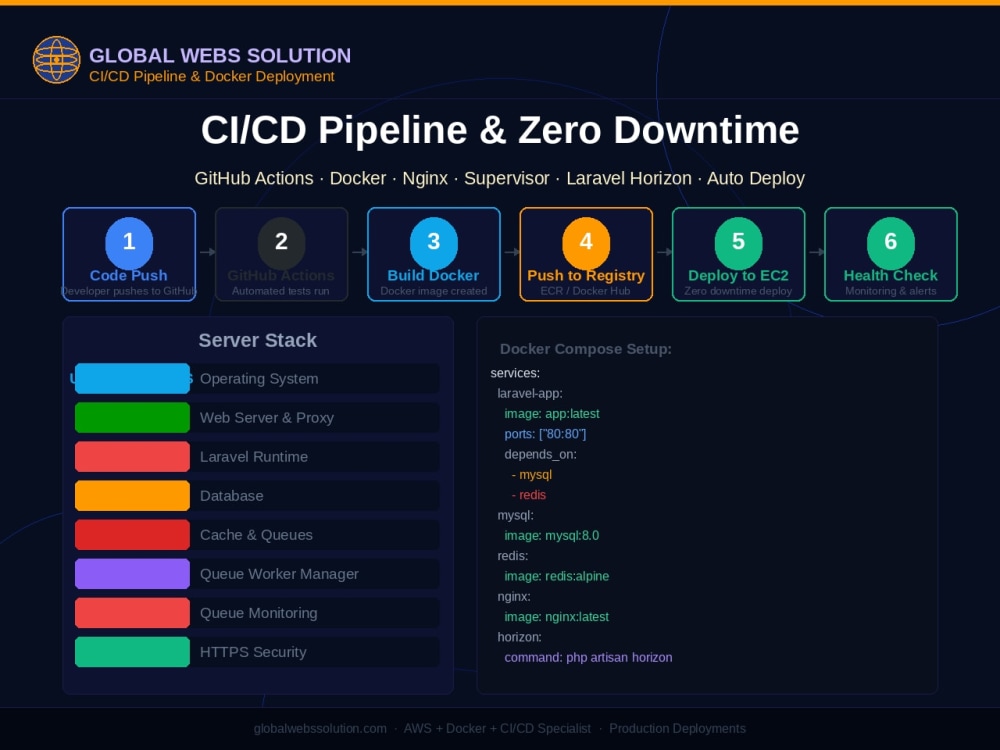Click the 'image: redis:alpine' line

click(557, 577)
